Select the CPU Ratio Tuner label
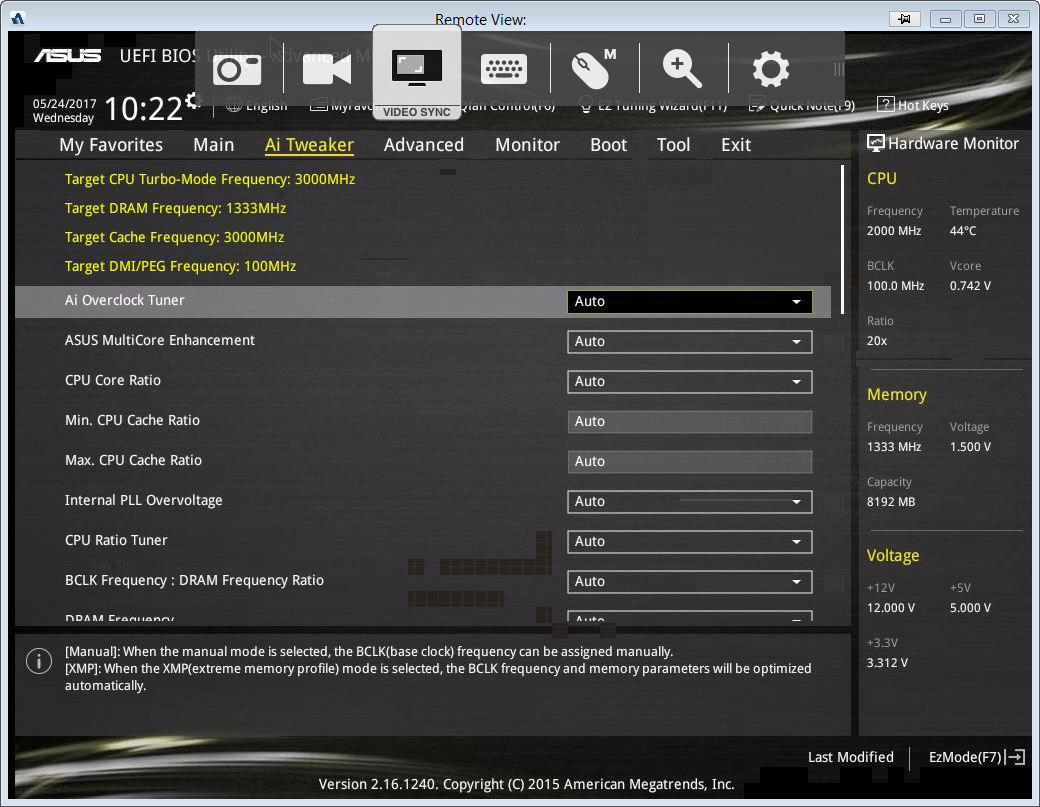Screen dimensions: 1040x807 116,540
